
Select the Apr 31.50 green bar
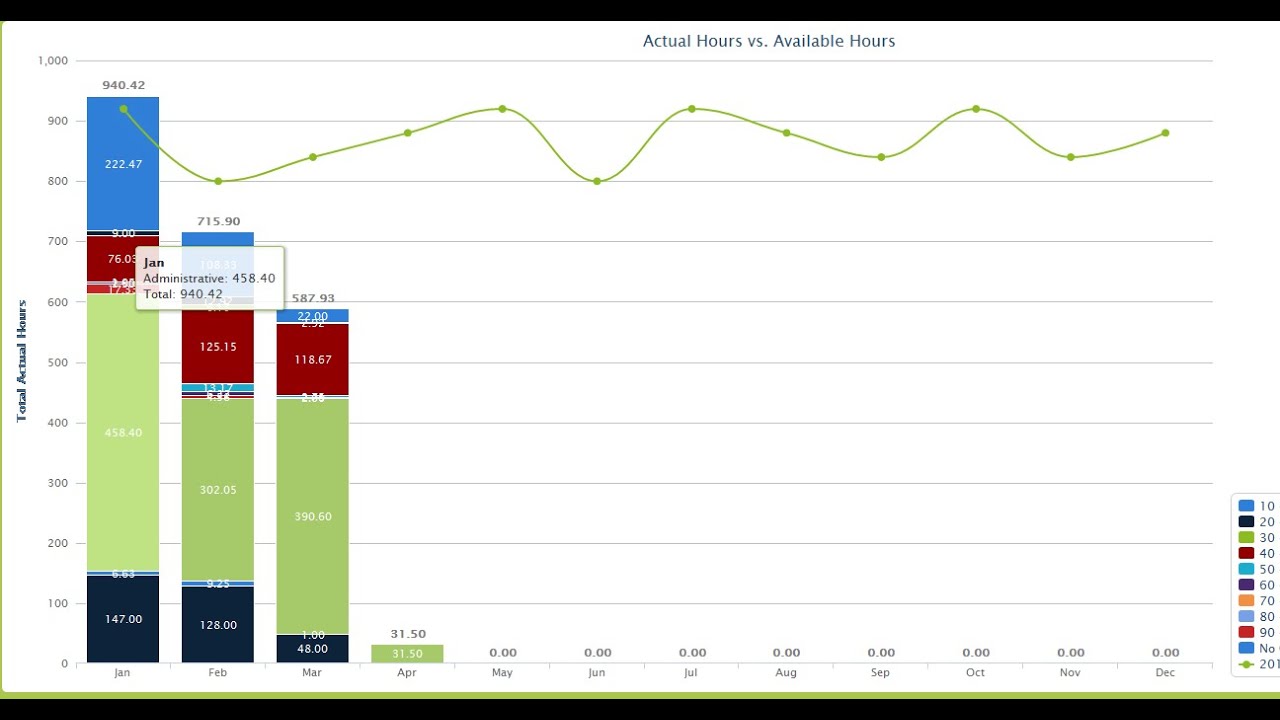pyautogui.click(x=407, y=654)
